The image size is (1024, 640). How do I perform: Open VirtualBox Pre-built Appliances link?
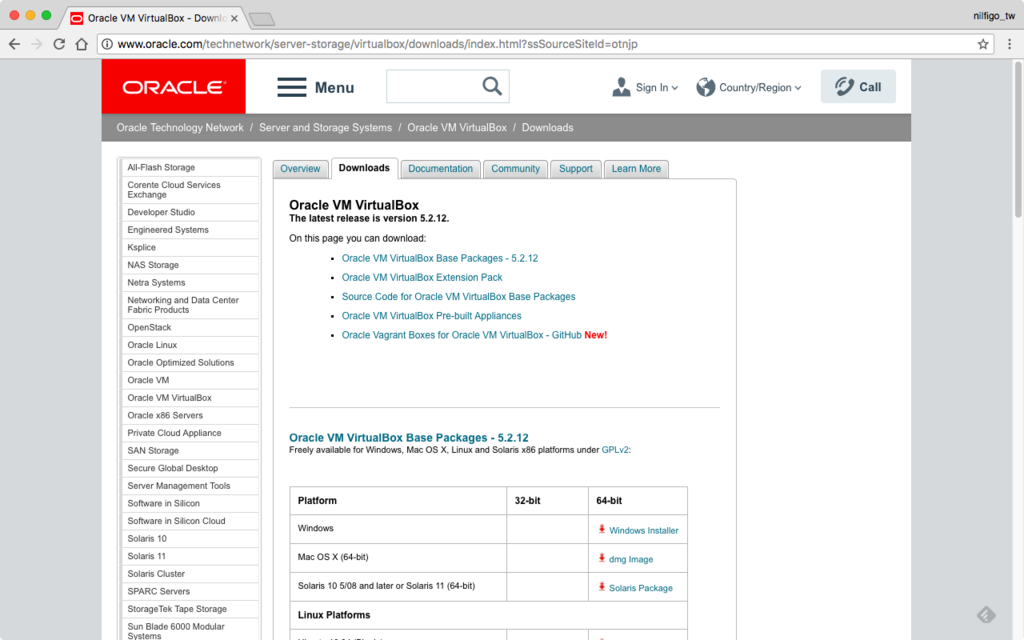coord(431,315)
